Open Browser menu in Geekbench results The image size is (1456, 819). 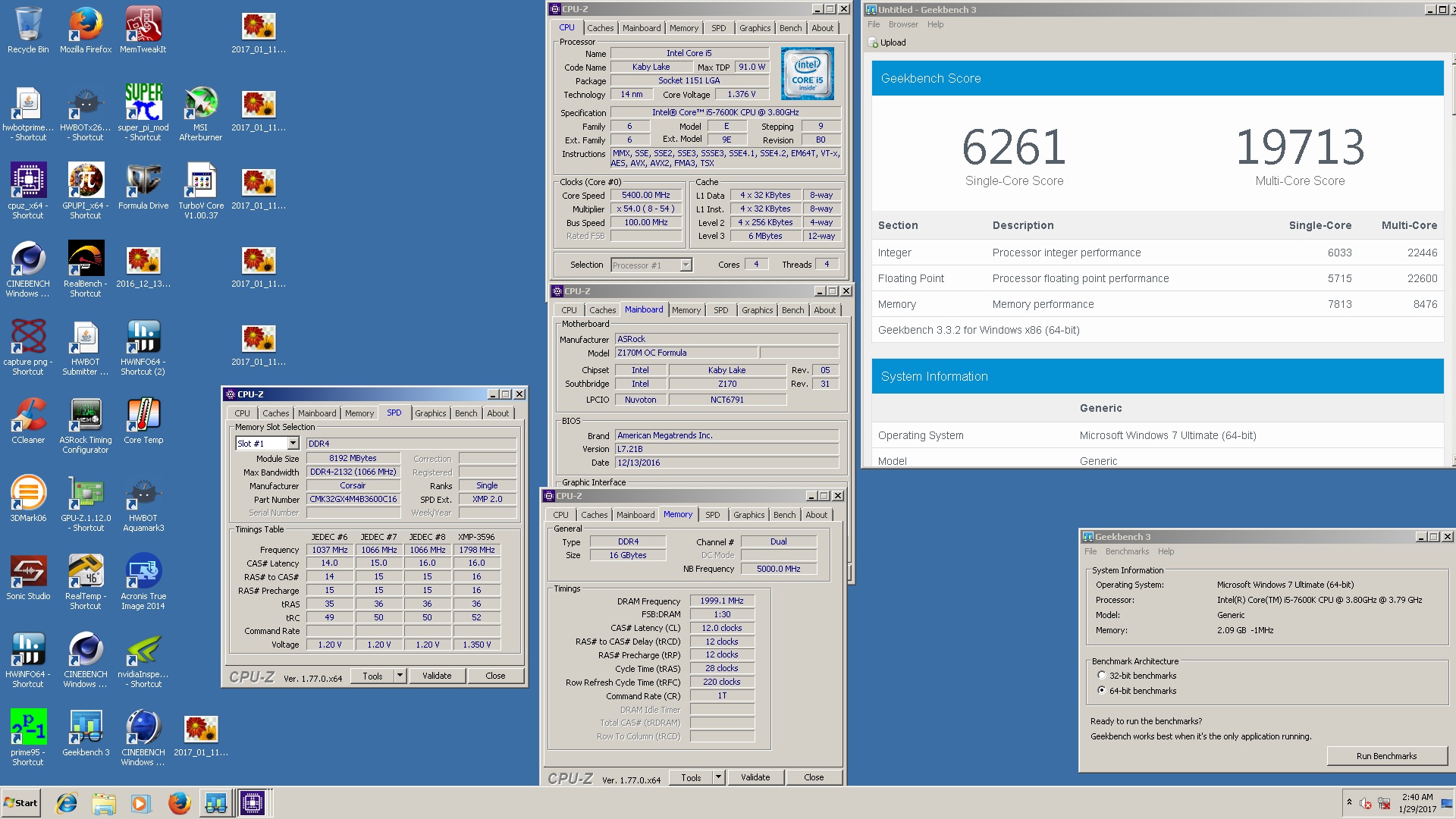coord(902,24)
